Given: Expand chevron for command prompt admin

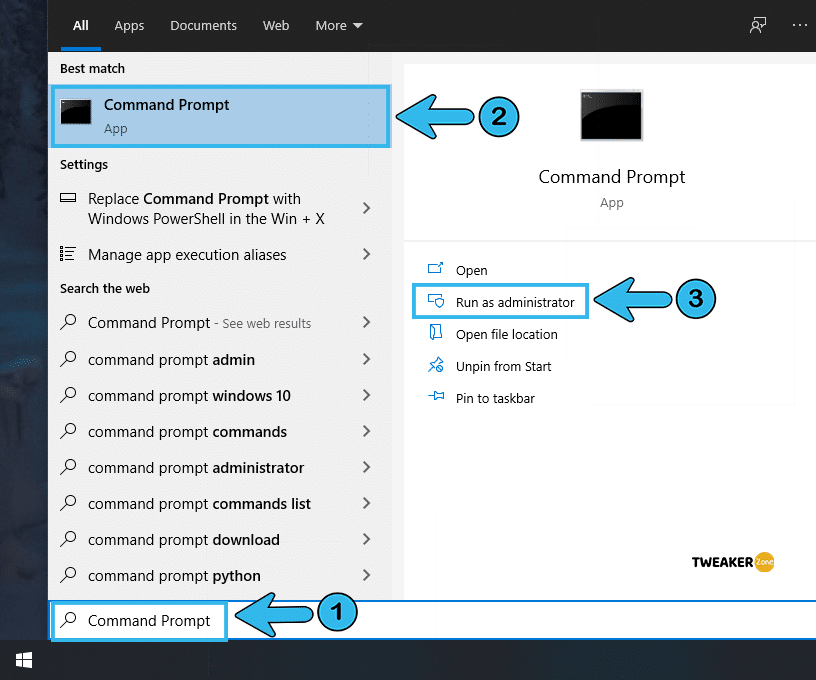Looking at the screenshot, I should [366, 359].
